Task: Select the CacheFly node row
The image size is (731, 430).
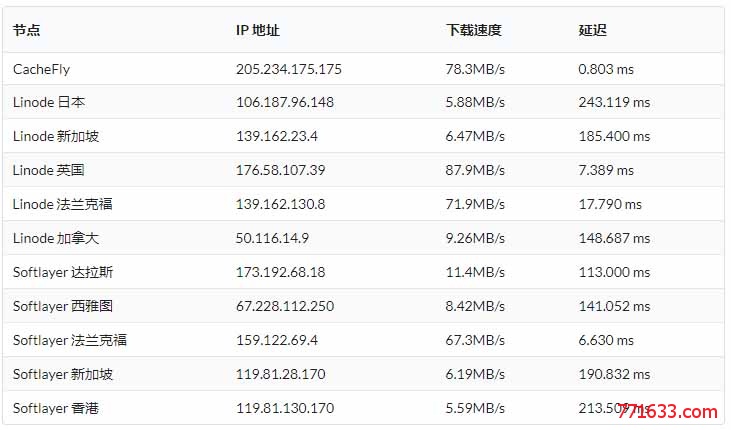Action: click(x=363, y=69)
